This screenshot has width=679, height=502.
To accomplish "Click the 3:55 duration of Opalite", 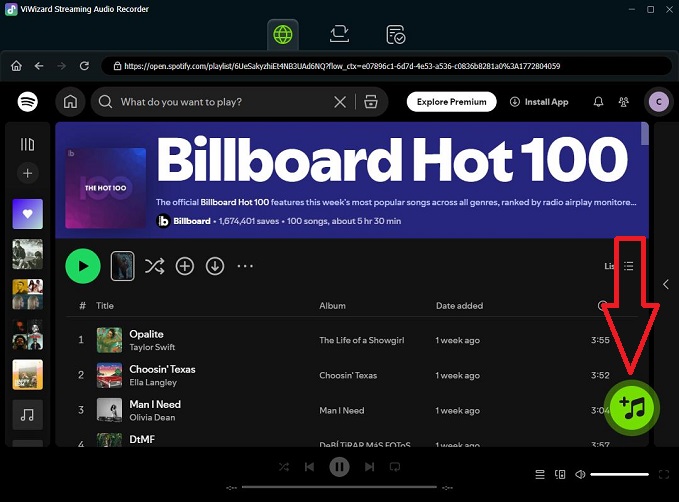I will [x=600, y=340].
